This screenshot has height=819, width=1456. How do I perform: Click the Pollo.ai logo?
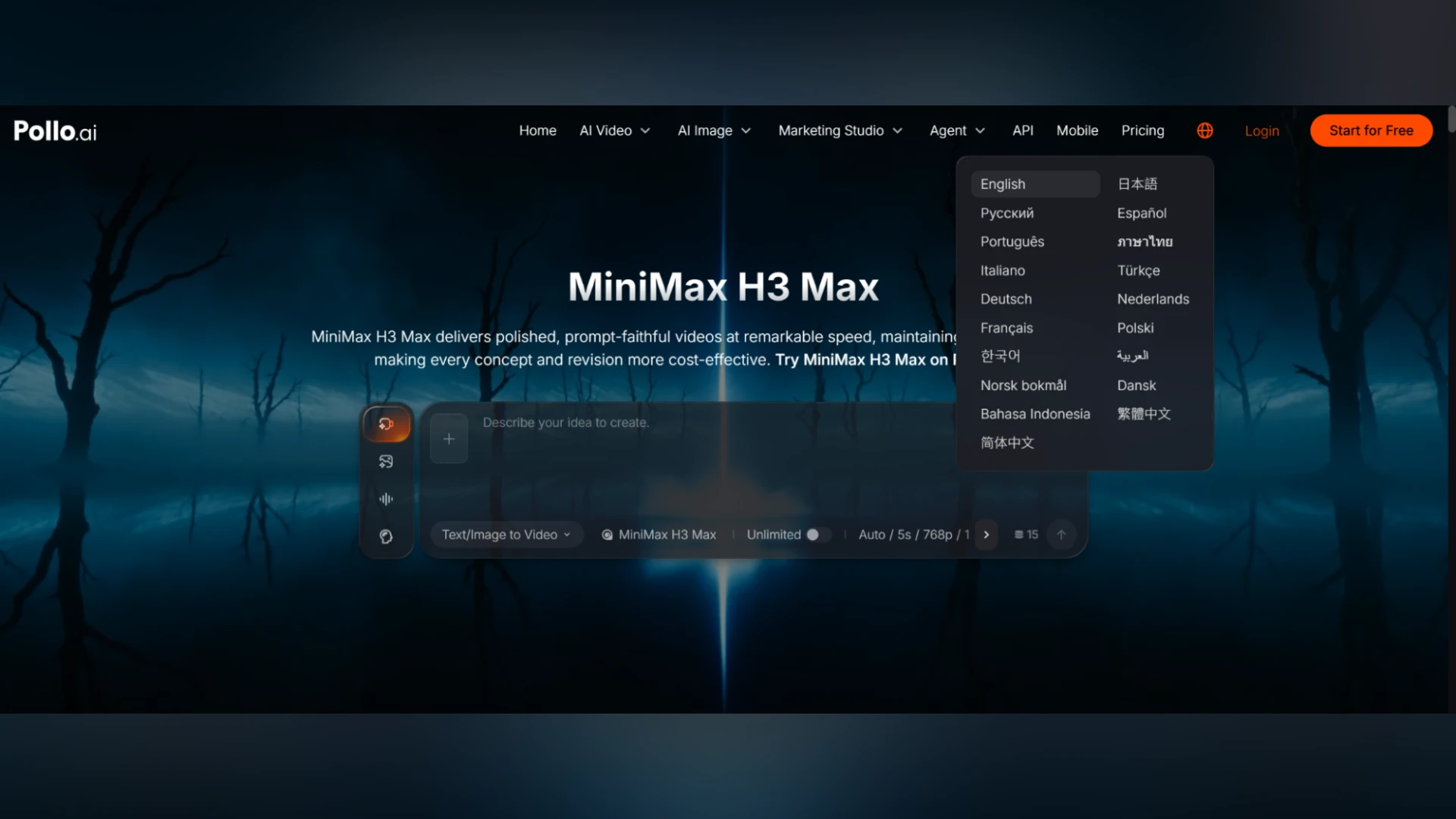(55, 130)
